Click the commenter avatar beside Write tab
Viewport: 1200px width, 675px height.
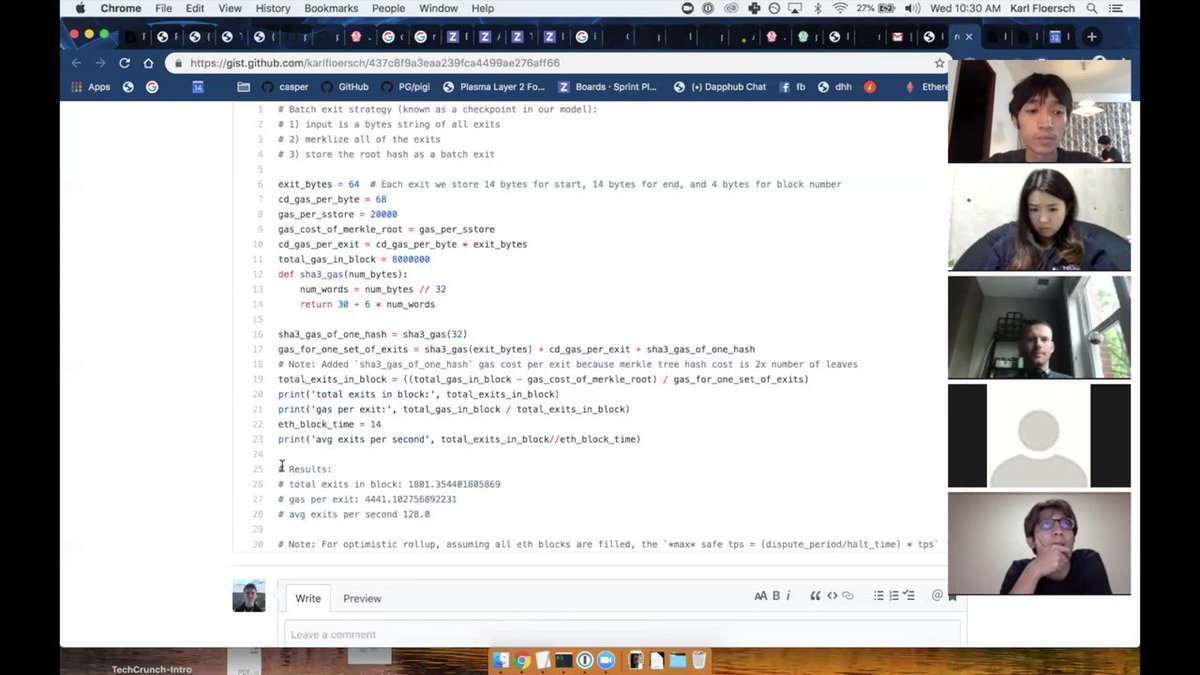tap(249, 596)
